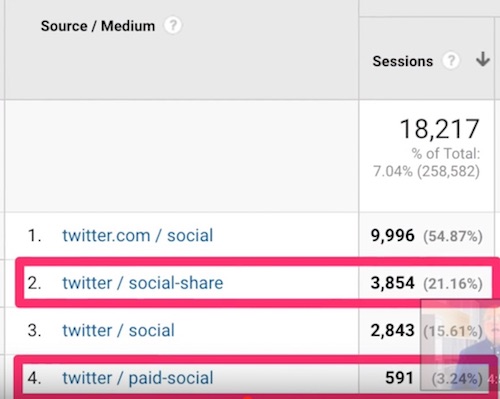The image size is (500, 399).
Task: Open the twitter / social-share source link
Action: (143, 283)
